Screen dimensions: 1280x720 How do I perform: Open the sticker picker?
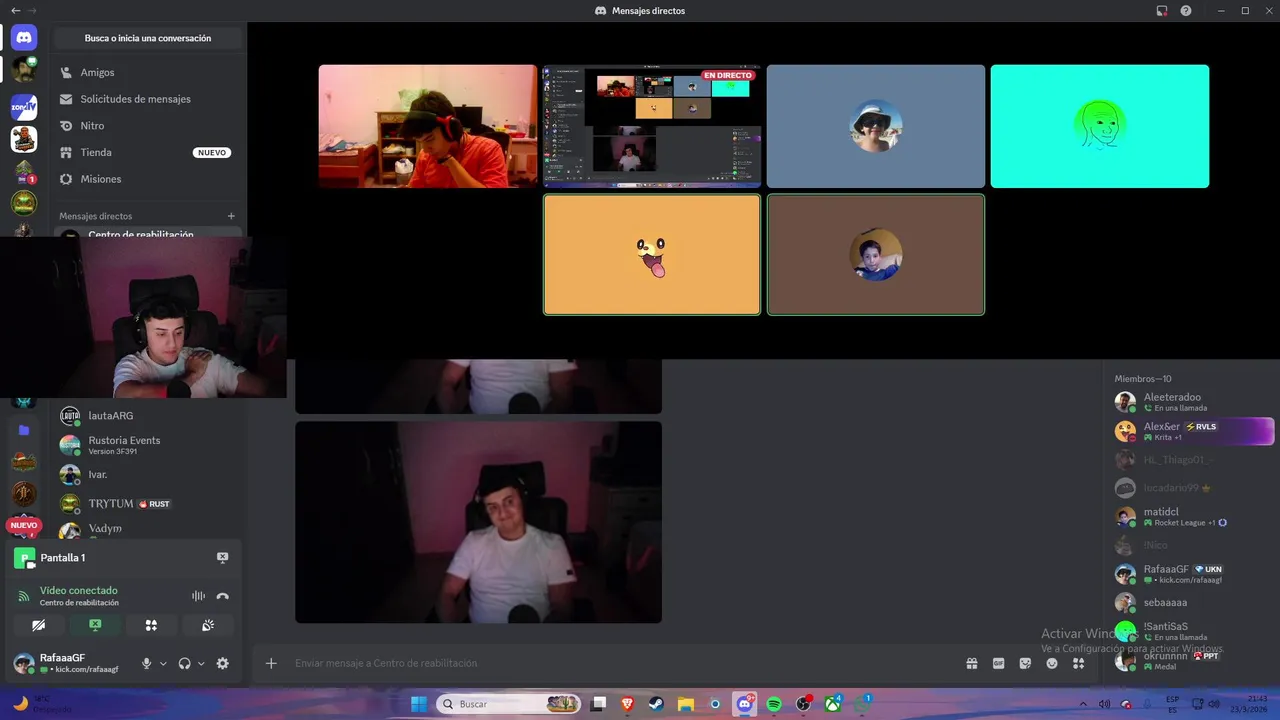1025,663
